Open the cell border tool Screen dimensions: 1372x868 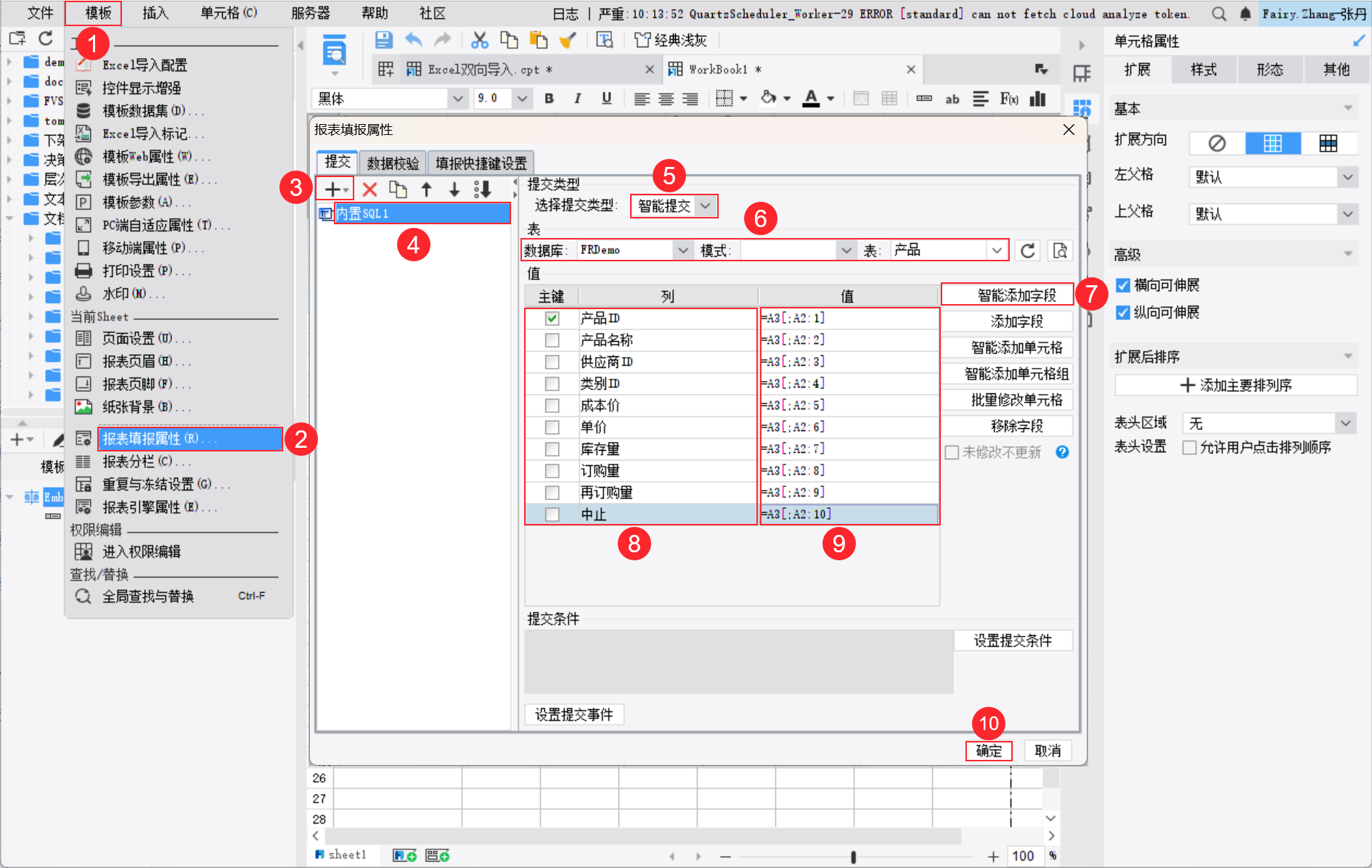pyautogui.click(x=724, y=99)
